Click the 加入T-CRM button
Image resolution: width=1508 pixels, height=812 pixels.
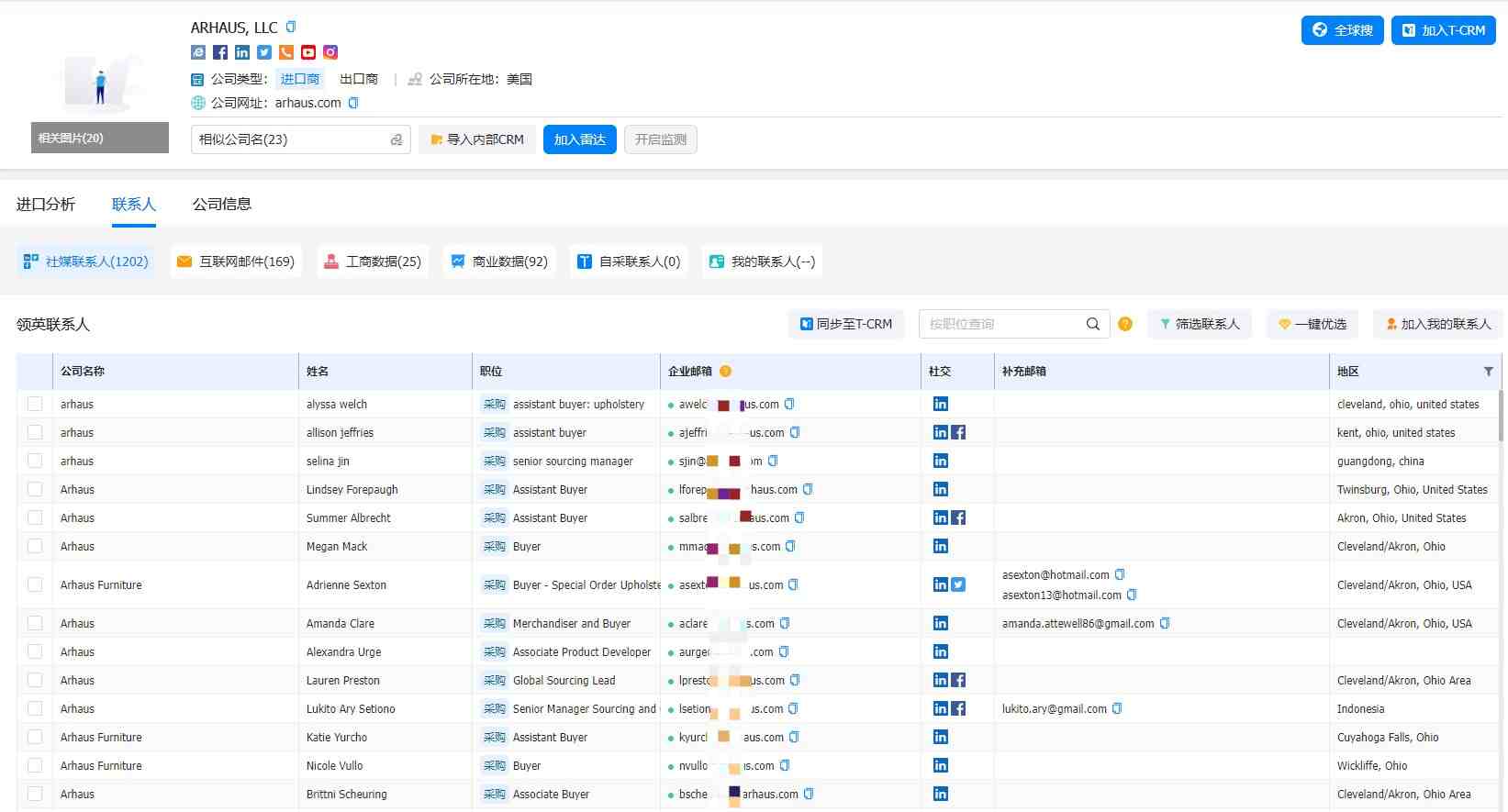[1444, 30]
